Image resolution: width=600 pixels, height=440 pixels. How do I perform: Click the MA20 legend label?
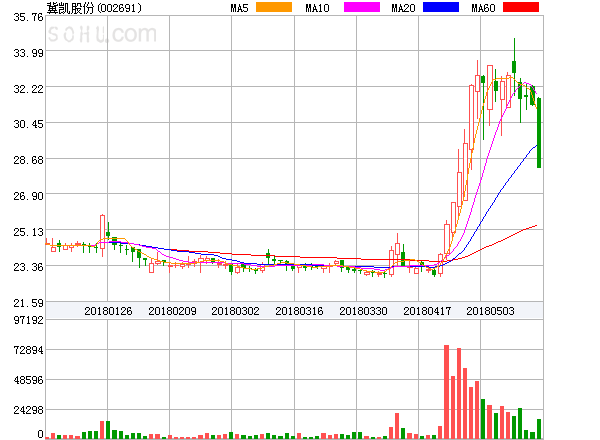[x=403, y=8]
